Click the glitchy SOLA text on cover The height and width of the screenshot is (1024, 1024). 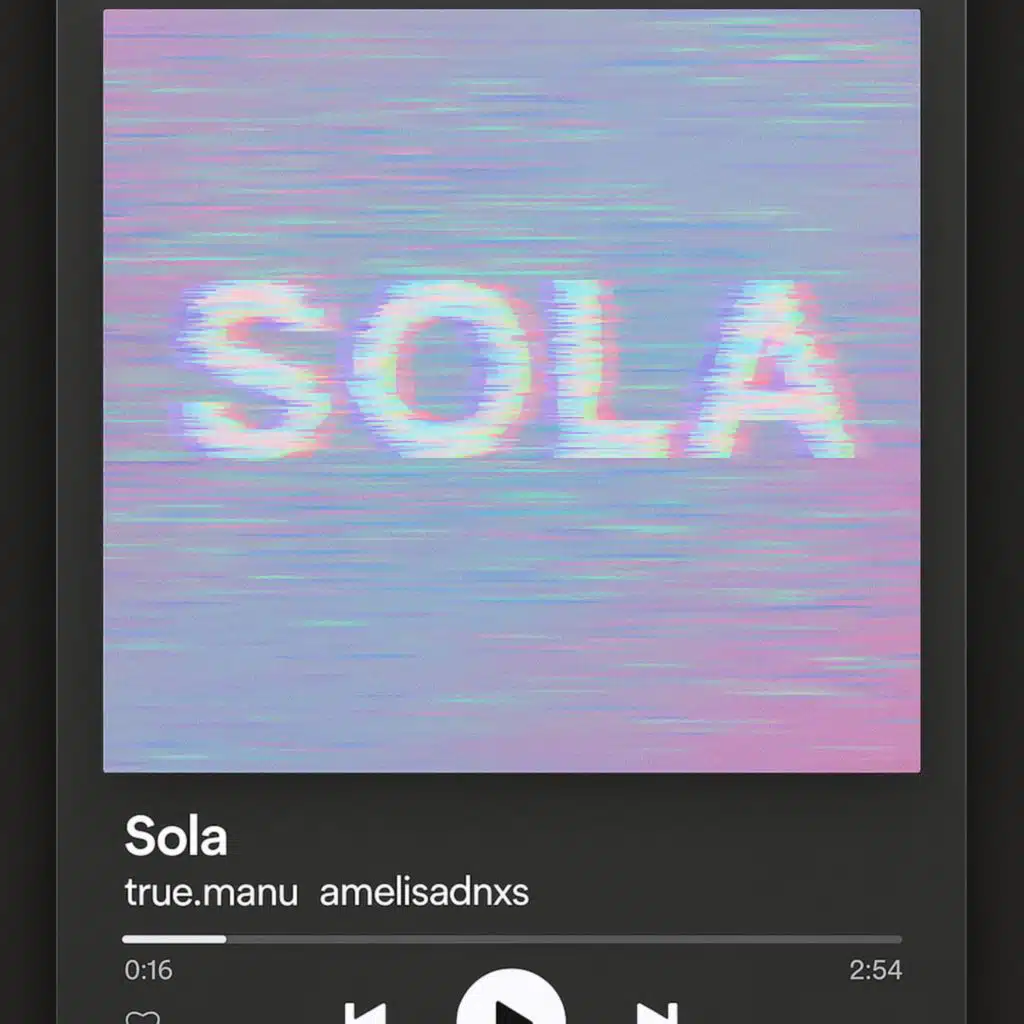click(x=517, y=370)
